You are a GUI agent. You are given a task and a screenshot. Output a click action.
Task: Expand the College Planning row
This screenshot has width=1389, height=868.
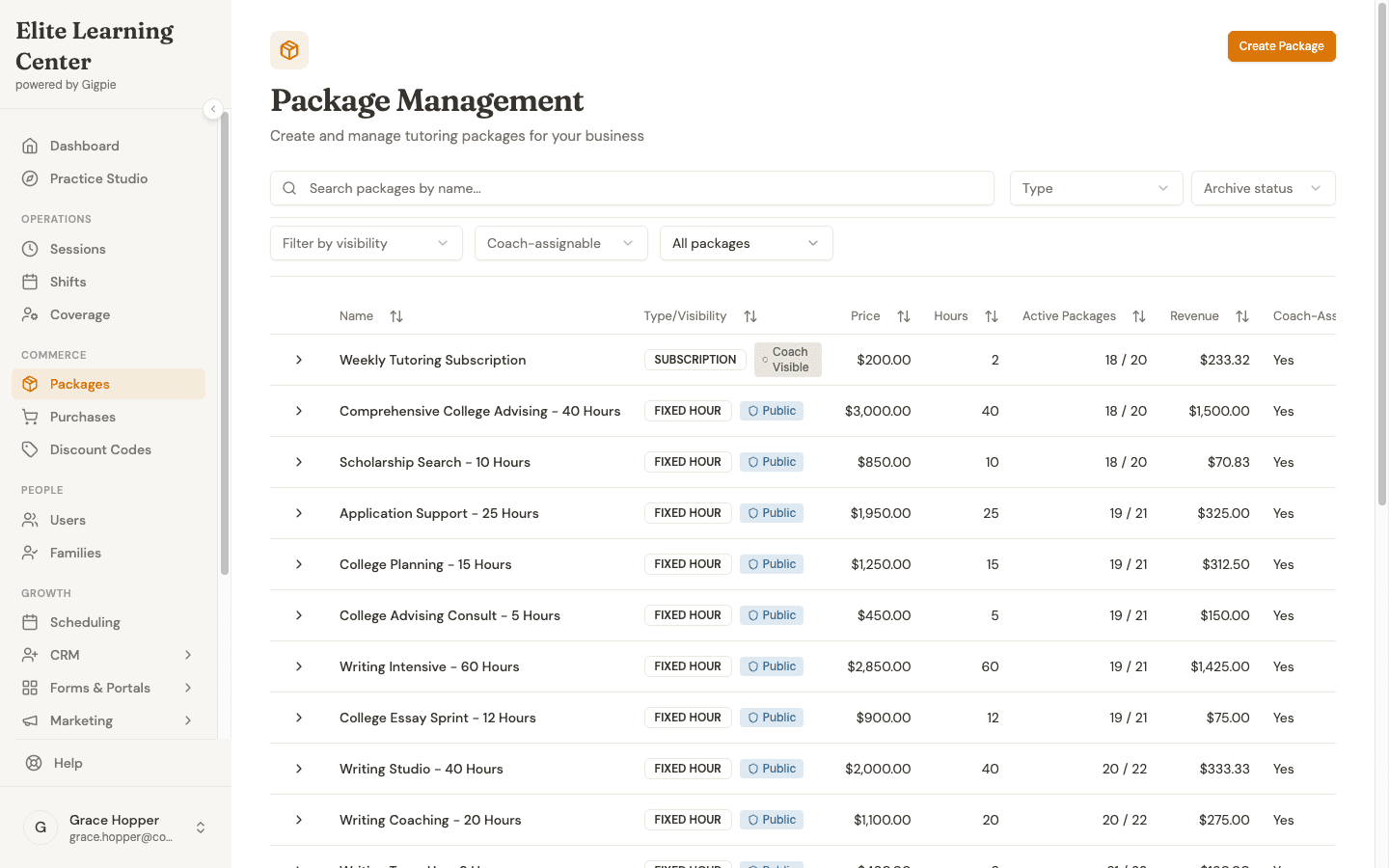click(x=299, y=564)
